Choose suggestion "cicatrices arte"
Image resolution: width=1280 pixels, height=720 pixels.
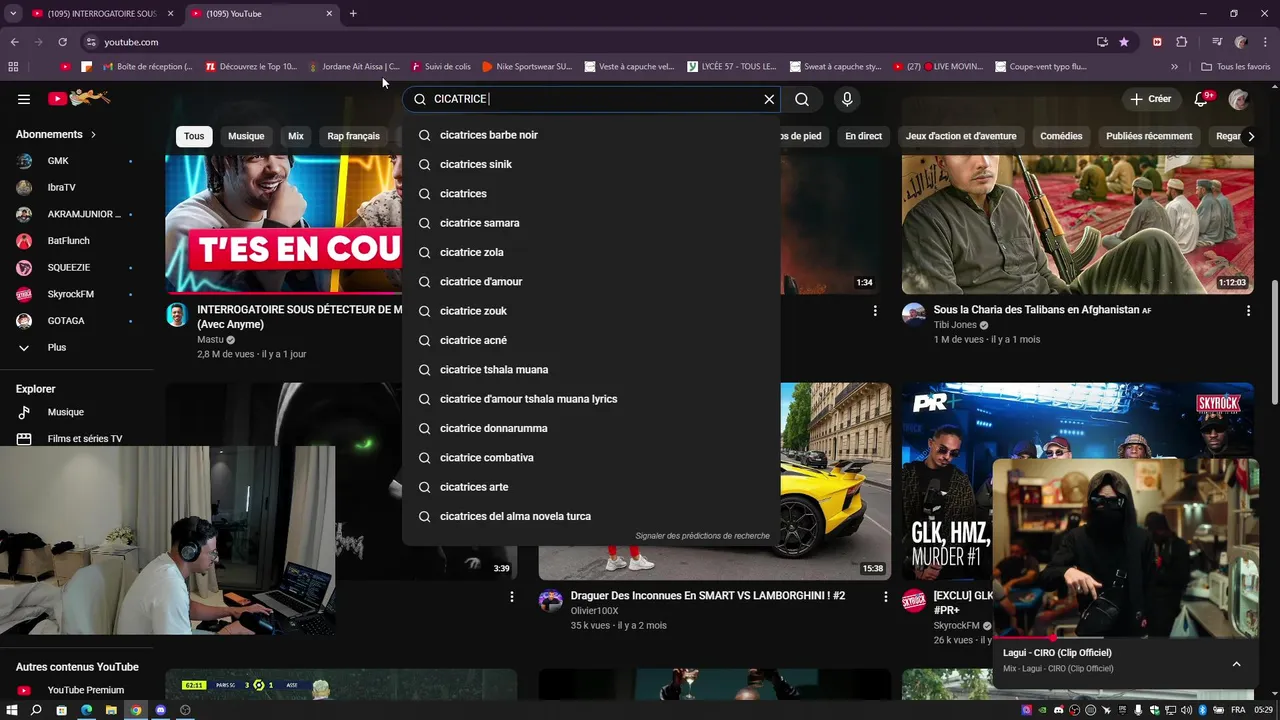point(591,487)
